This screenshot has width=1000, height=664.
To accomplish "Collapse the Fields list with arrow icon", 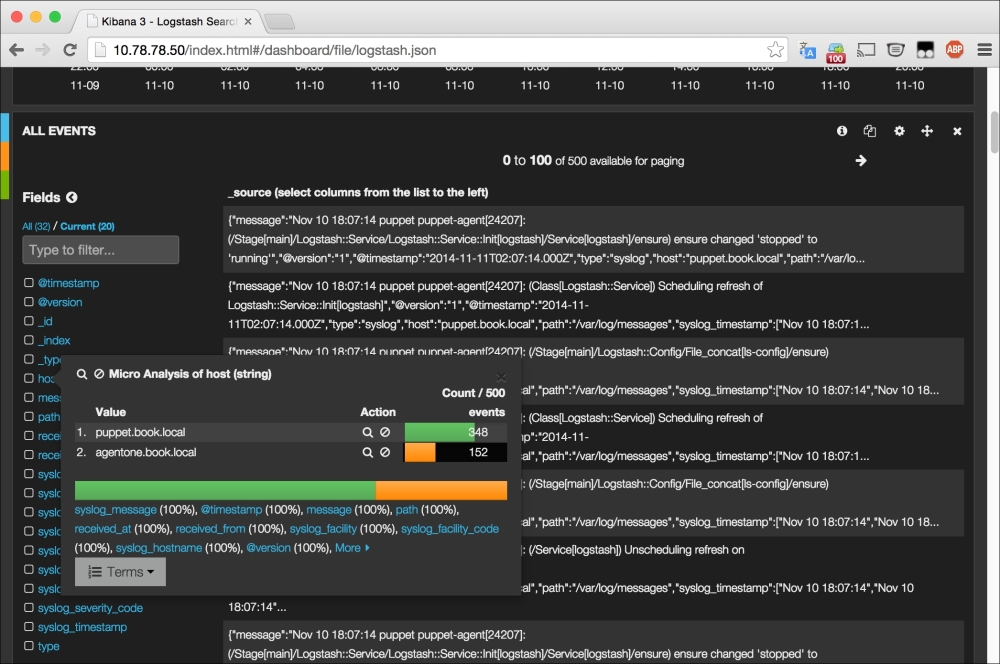I will 72,198.
